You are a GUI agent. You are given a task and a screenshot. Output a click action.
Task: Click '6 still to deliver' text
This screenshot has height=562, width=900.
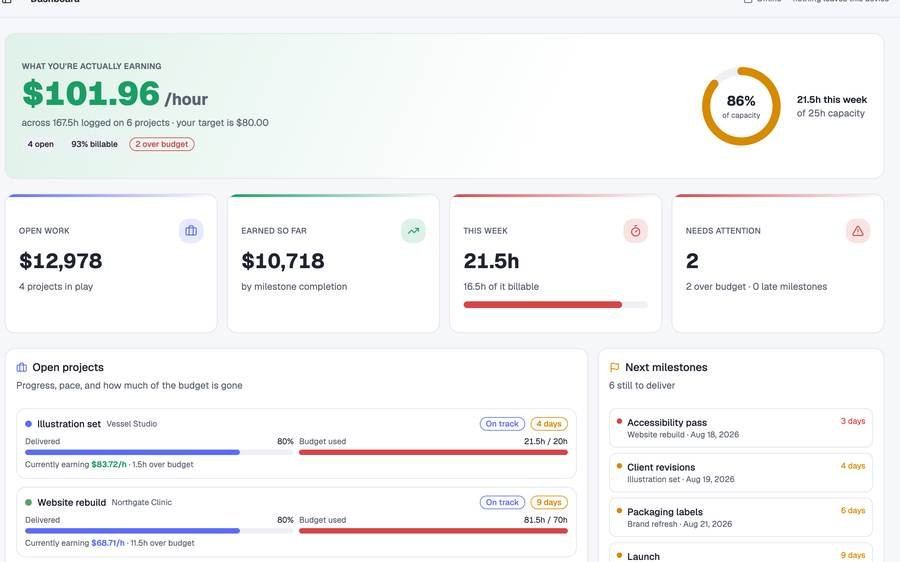point(642,386)
